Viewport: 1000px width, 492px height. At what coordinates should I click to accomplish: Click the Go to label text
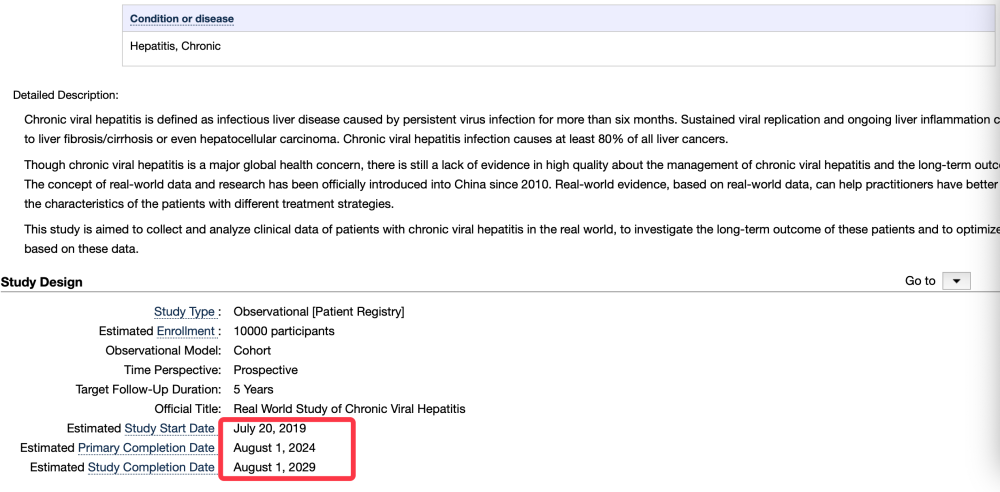[920, 281]
